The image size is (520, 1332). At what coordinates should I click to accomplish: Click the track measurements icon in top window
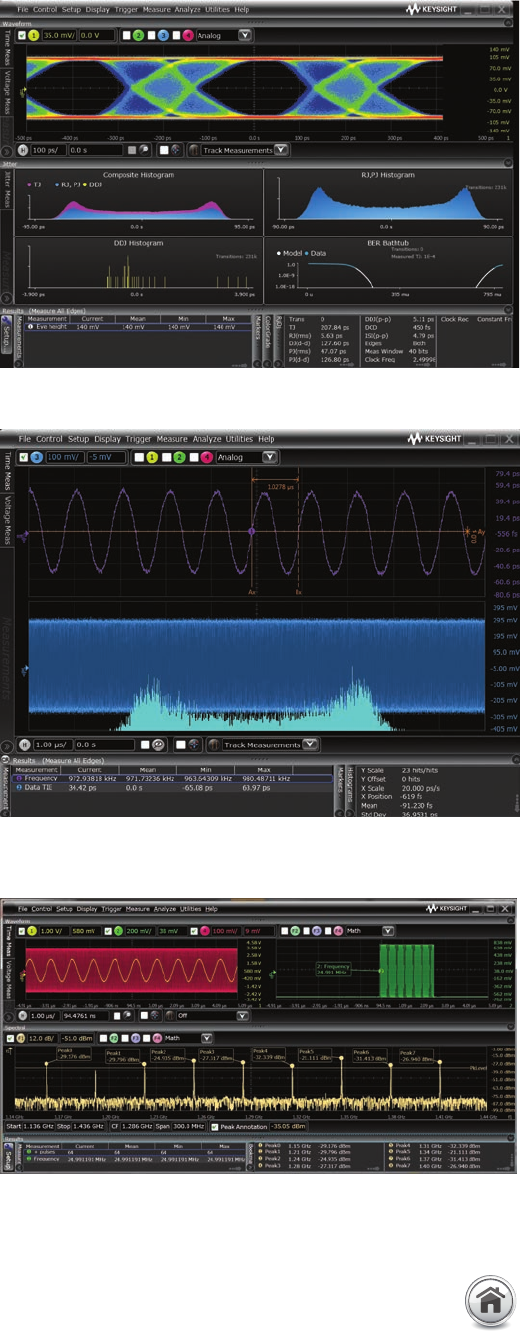point(192,150)
